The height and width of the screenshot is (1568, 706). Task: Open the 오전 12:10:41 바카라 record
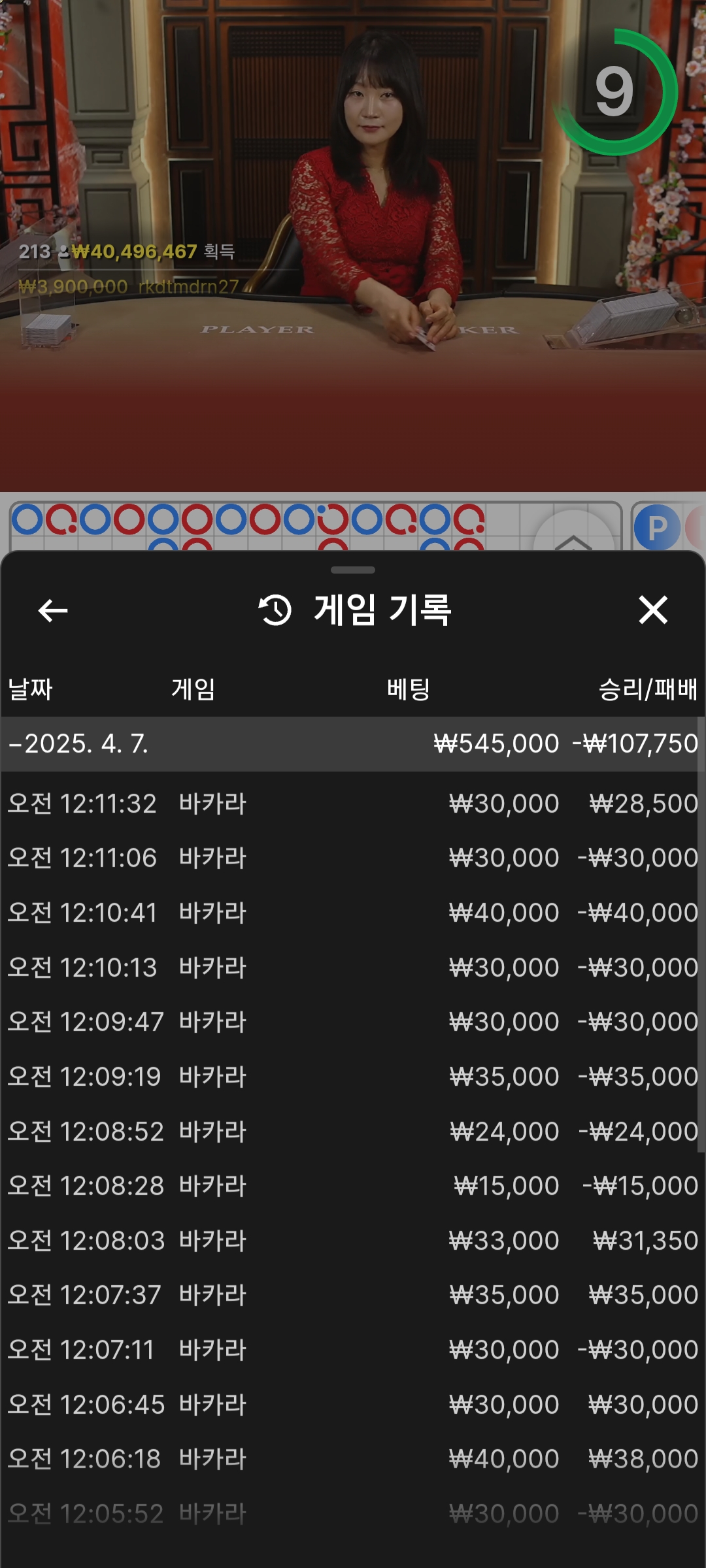pos(353,913)
